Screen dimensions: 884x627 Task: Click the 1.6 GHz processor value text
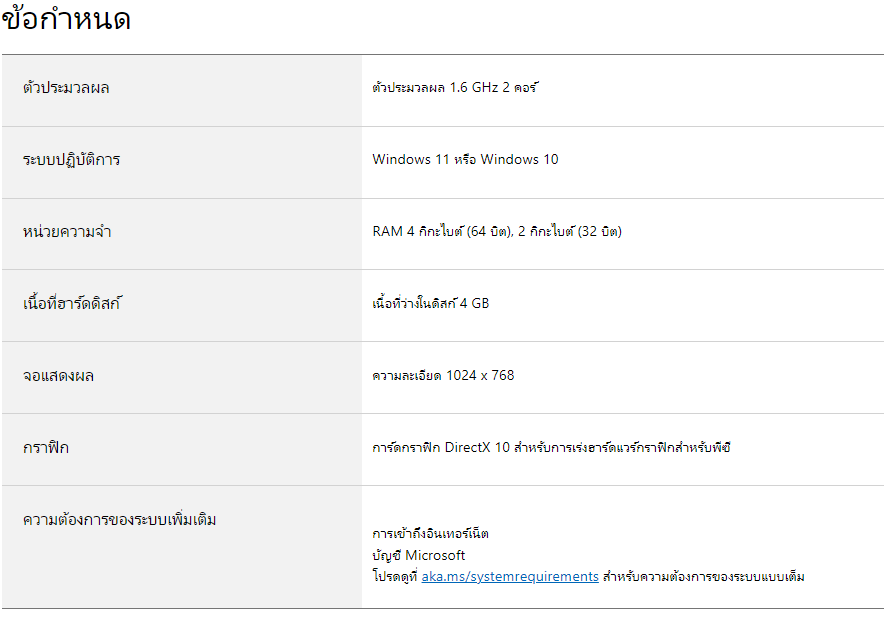pyautogui.click(x=455, y=88)
